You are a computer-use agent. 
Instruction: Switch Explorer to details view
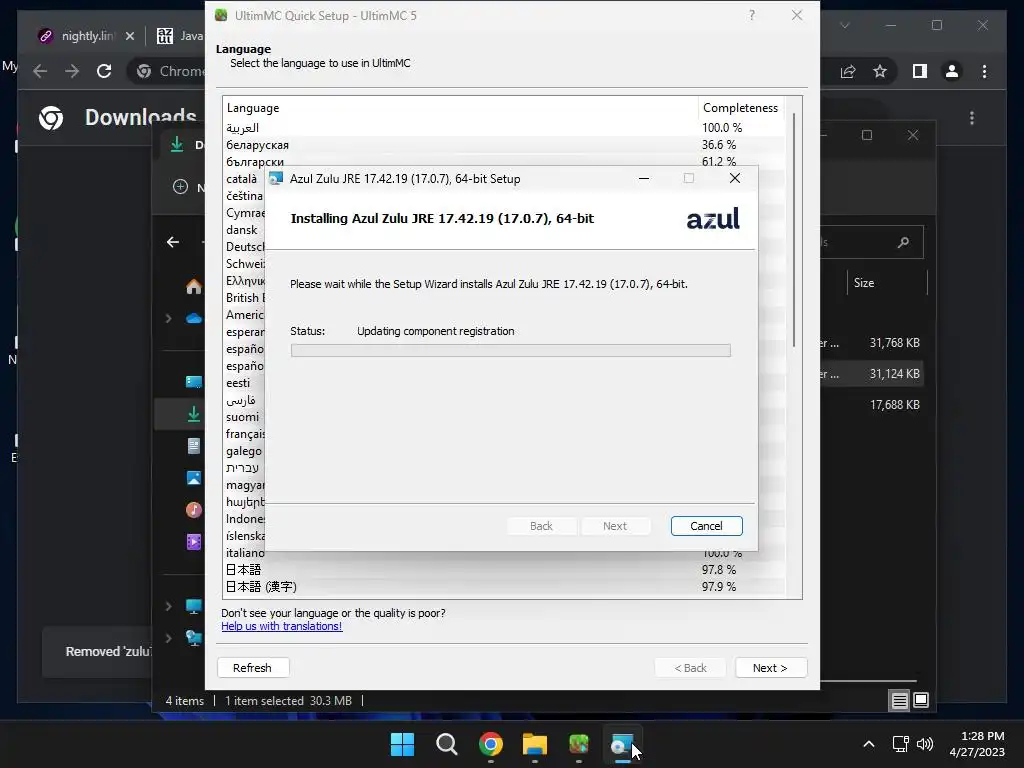coord(899,701)
